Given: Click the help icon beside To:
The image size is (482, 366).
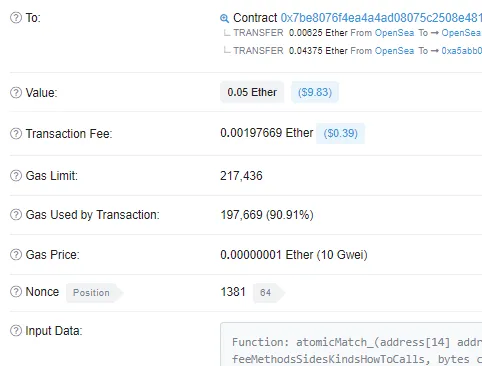Looking at the screenshot, I should tap(16, 18).
